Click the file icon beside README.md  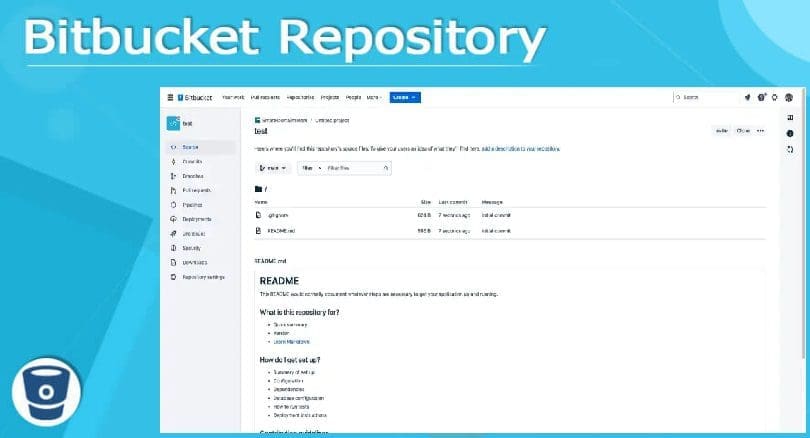pos(258,231)
